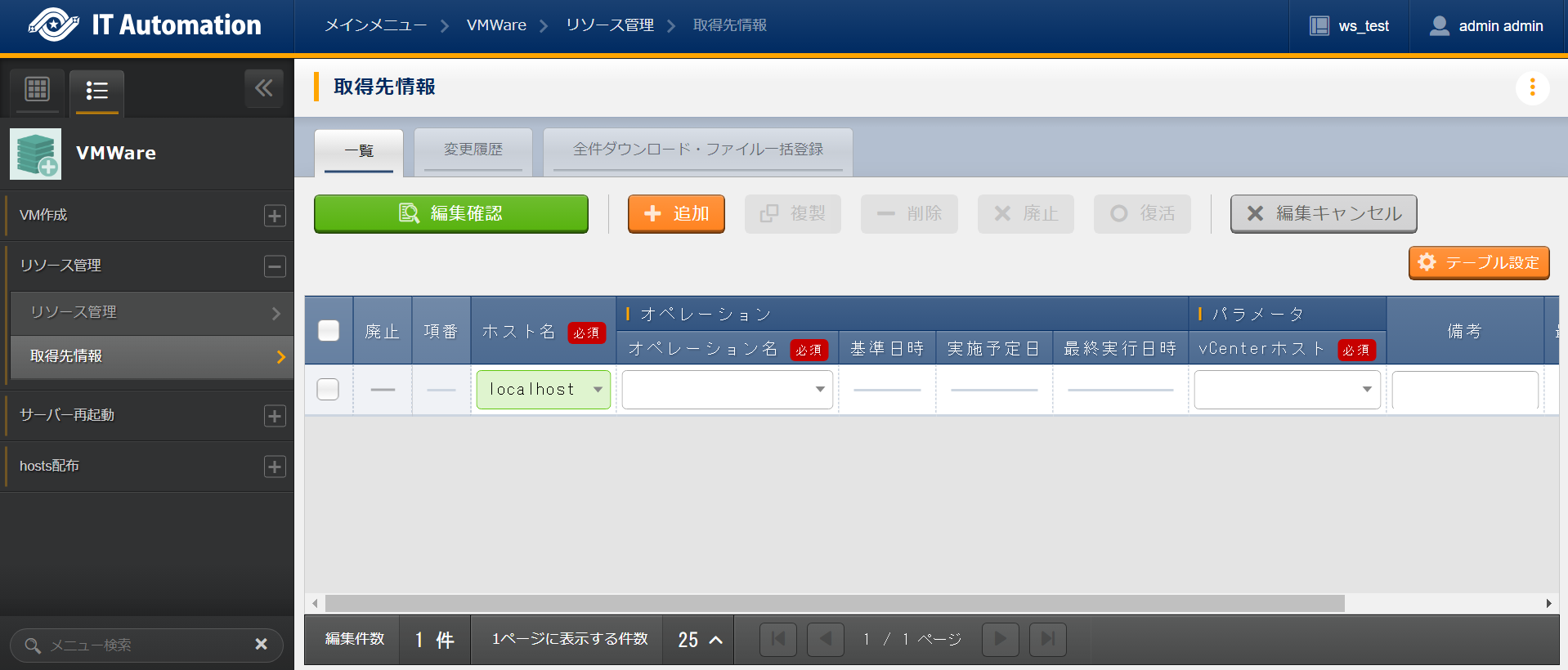Expand the VM作成 menu section
The width and height of the screenshot is (1568, 670).
pyautogui.click(x=275, y=216)
